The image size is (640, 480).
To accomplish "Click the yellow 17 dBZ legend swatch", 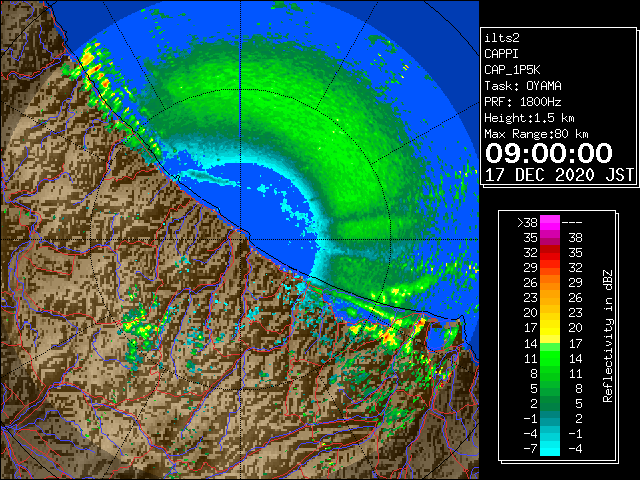I will (x=550, y=328).
